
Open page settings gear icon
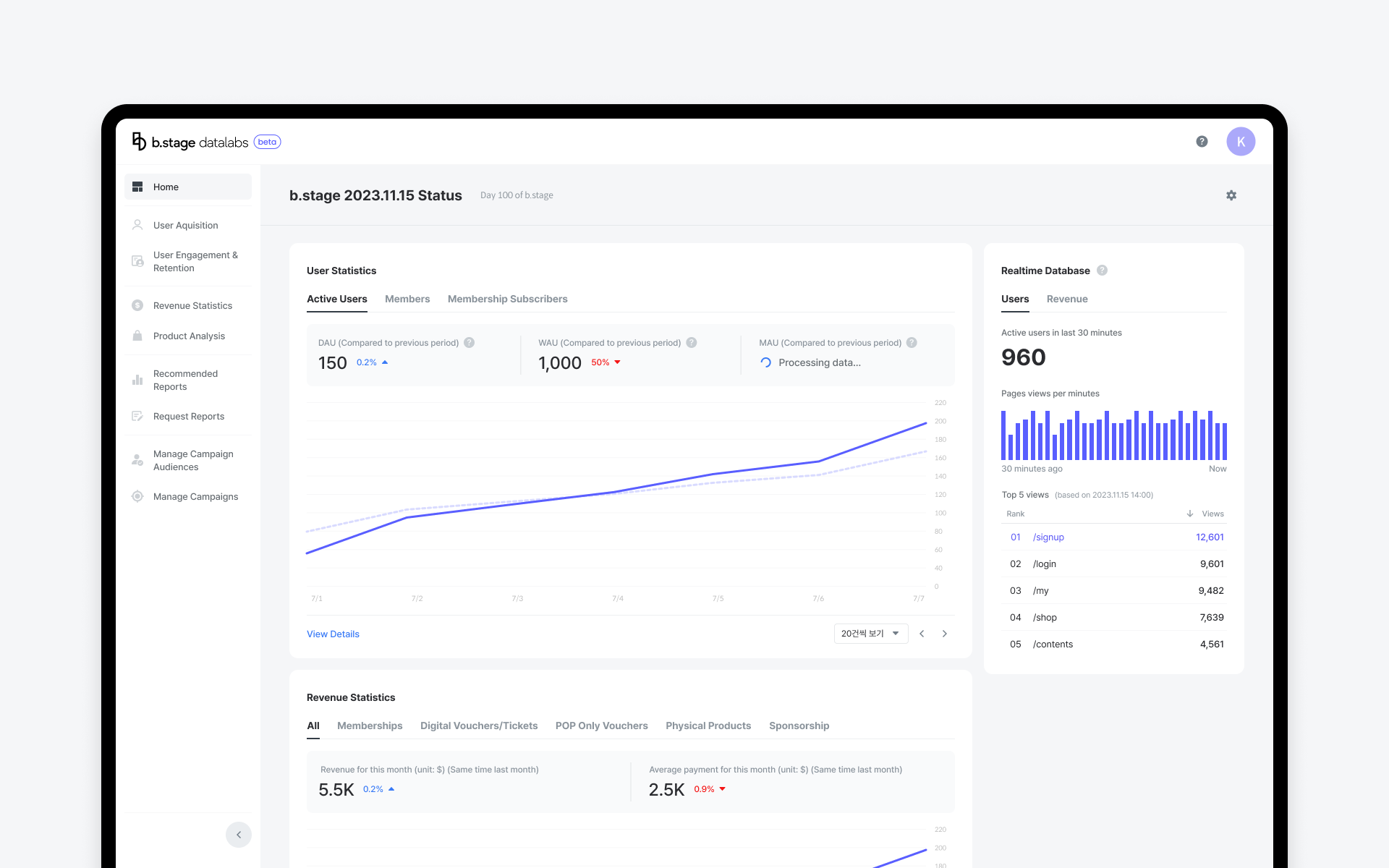click(1231, 195)
